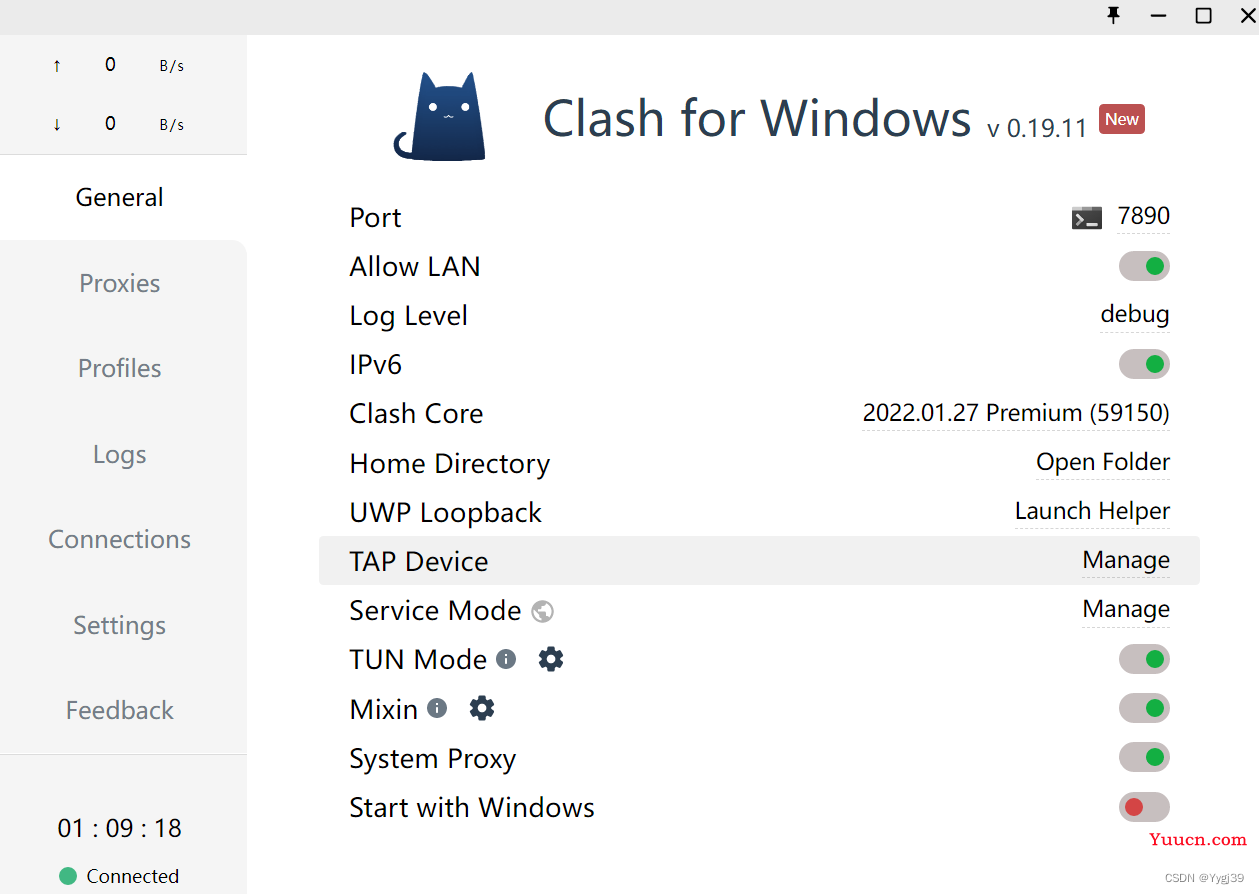The image size is (1259, 894).
Task: Pin the window with the pushpin icon
Action: pyautogui.click(x=1113, y=15)
